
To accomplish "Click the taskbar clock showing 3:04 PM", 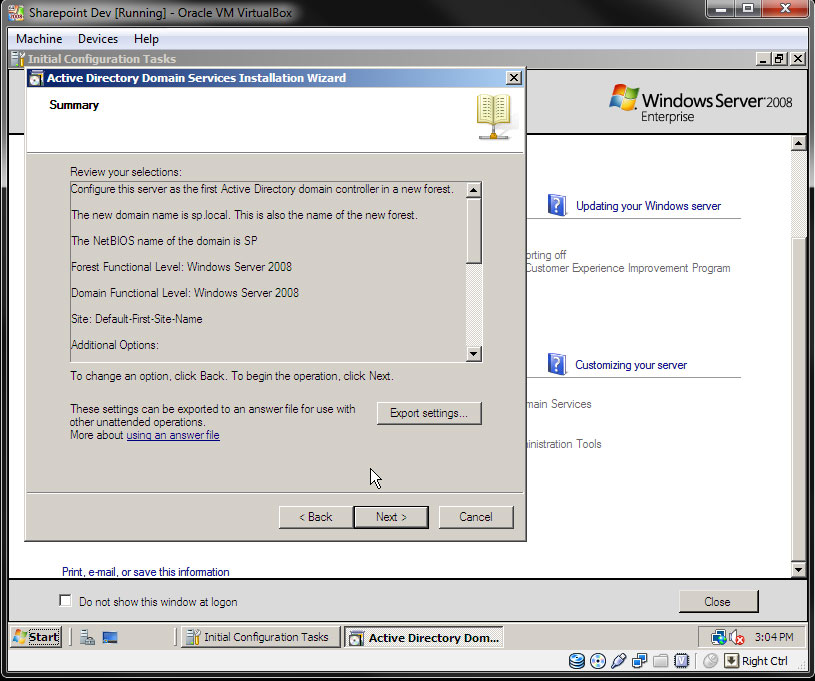I will coord(774,637).
